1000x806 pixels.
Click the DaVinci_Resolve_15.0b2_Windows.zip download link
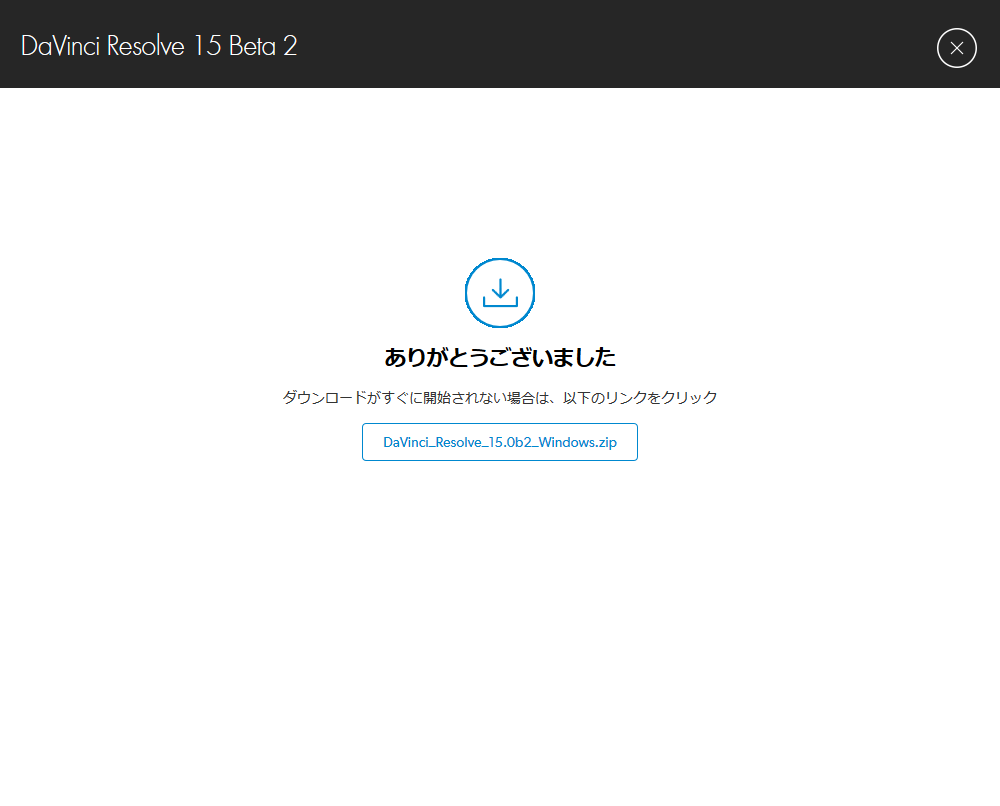(x=499, y=442)
